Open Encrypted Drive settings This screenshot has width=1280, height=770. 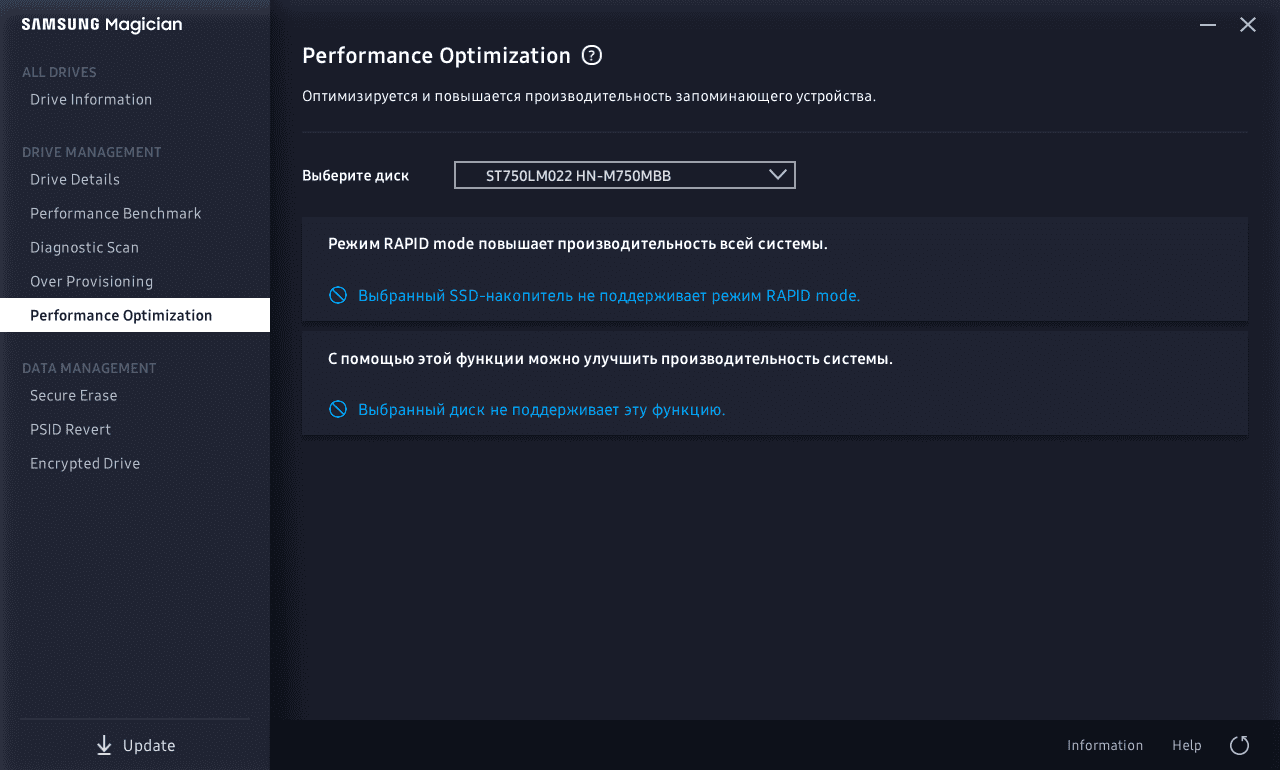pos(85,463)
